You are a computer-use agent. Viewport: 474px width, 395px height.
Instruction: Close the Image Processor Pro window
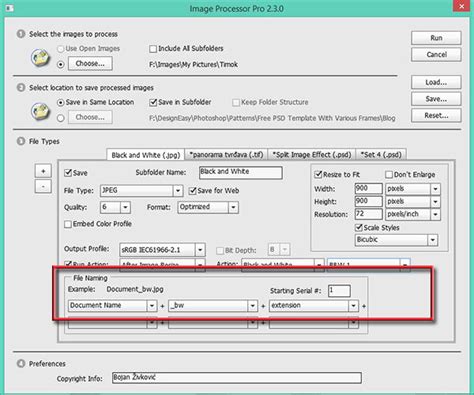462,7
